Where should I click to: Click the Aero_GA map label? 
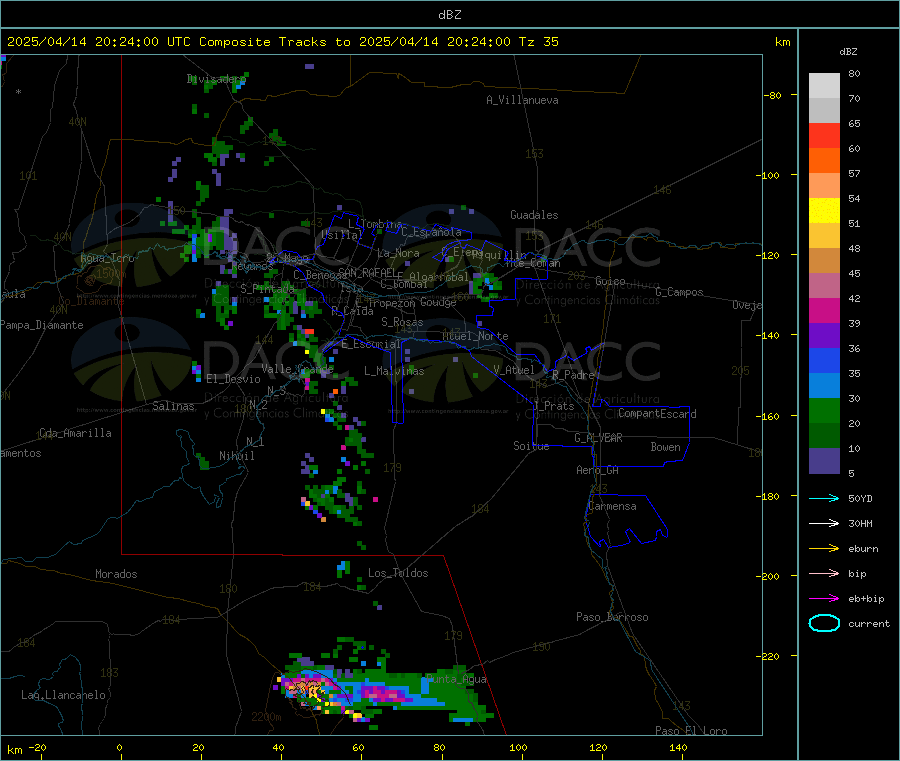(598, 470)
